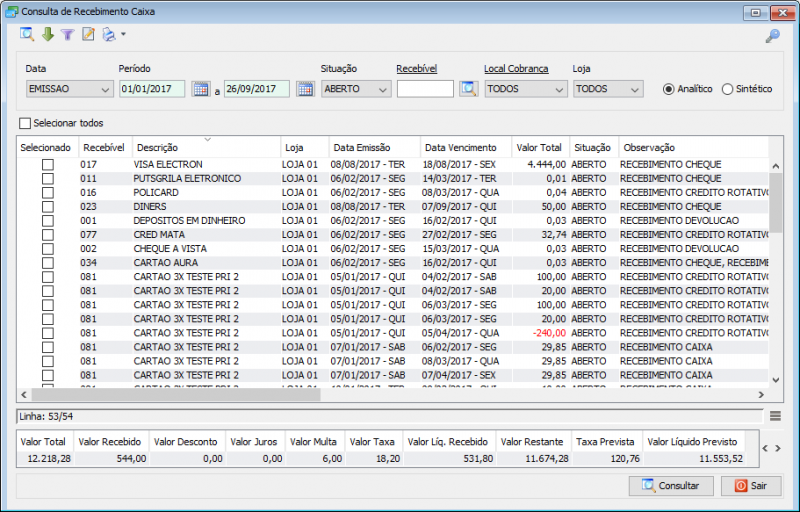Close the Consulta de Recebimento Caixa window
This screenshot has height=512, width=800.
pos(783,12)
